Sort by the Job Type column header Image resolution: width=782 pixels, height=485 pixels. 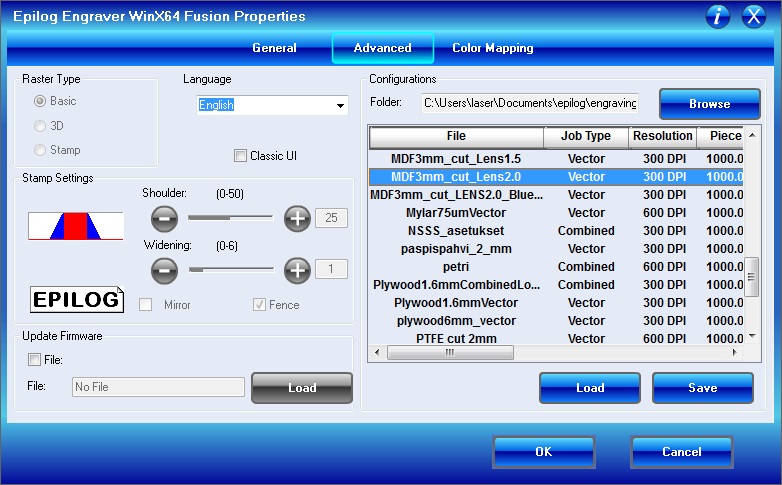[586, 136]
